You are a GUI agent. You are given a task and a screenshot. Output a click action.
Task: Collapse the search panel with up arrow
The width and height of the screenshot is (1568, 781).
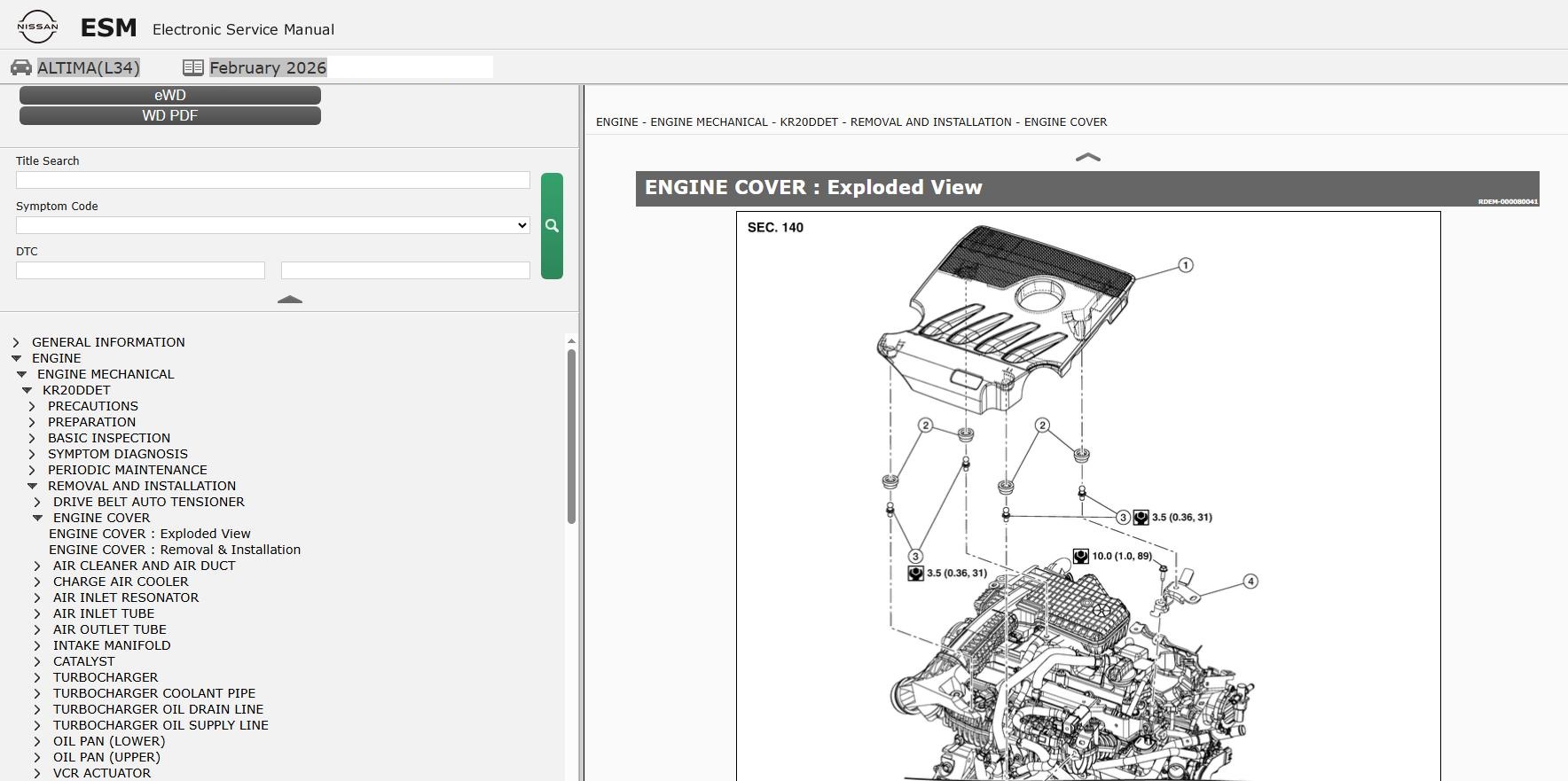pos(290,300)
